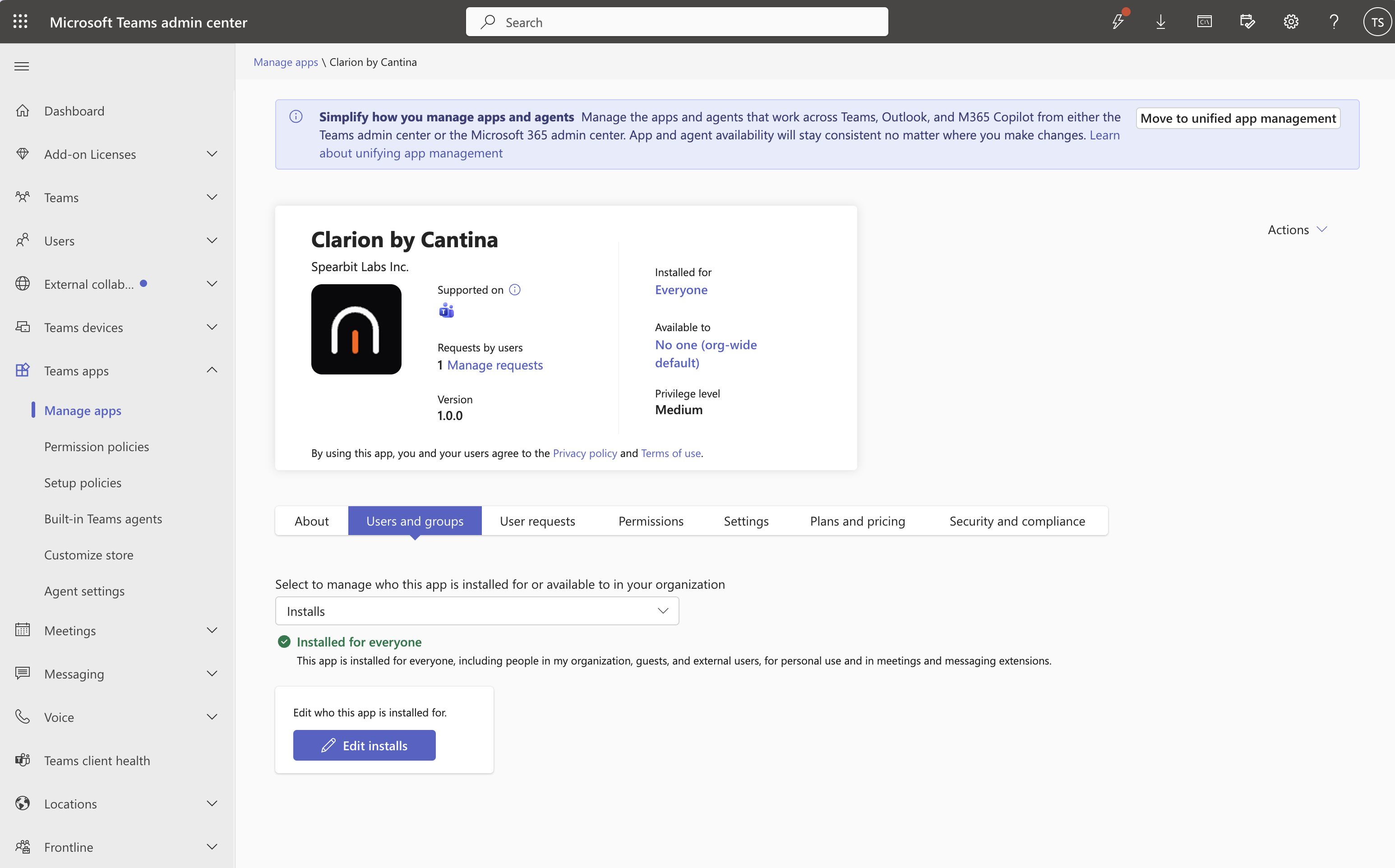
Task: Open the Privacy policy link
Action: [585, 453]
